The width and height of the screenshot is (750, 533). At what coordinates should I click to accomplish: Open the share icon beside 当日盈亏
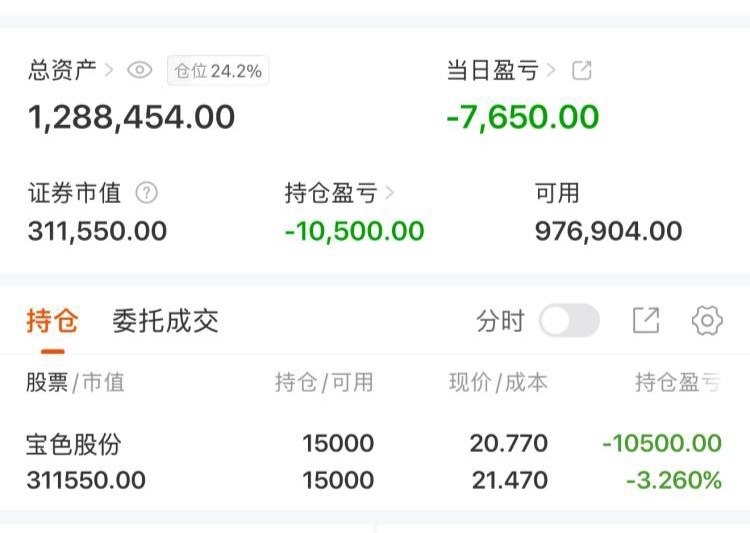[581, 70]
